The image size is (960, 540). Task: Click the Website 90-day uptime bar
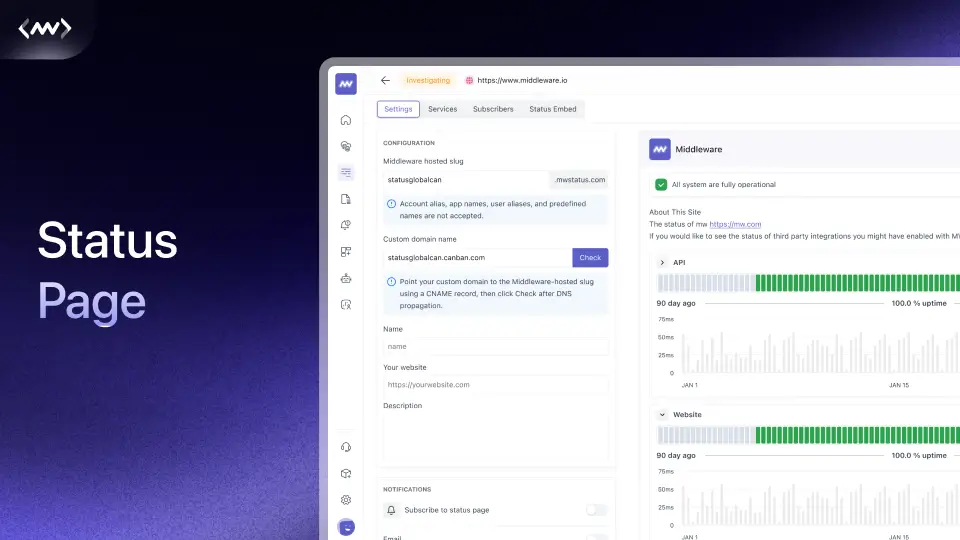coord(808,435)
